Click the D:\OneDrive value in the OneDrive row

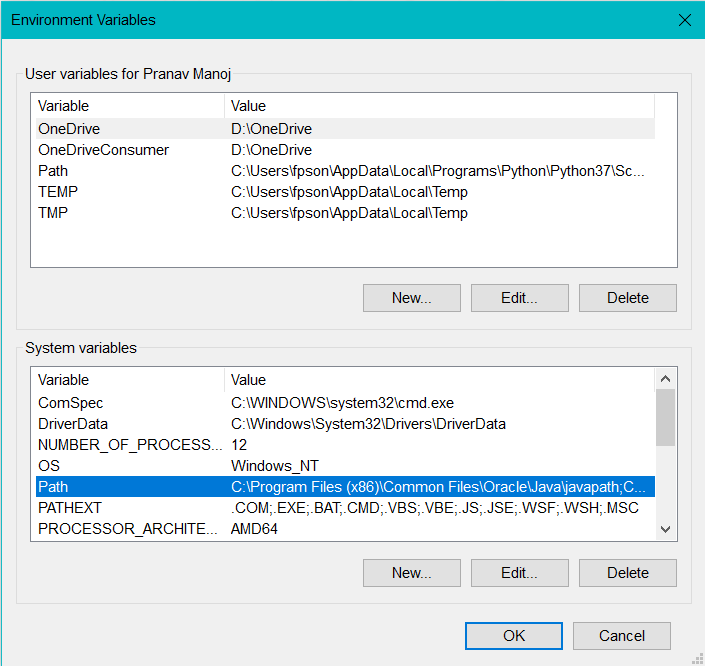[271, 129]
